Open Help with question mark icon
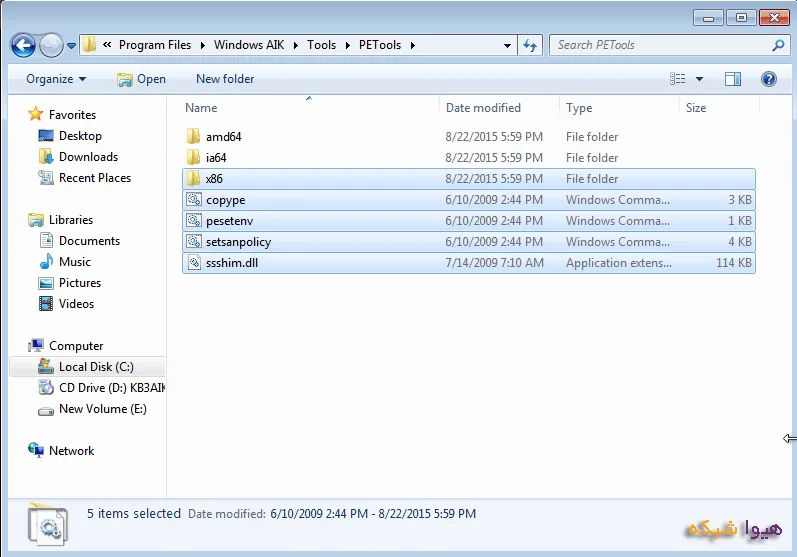The height and width of the screenshot is (557, 797). pos(769,79)
